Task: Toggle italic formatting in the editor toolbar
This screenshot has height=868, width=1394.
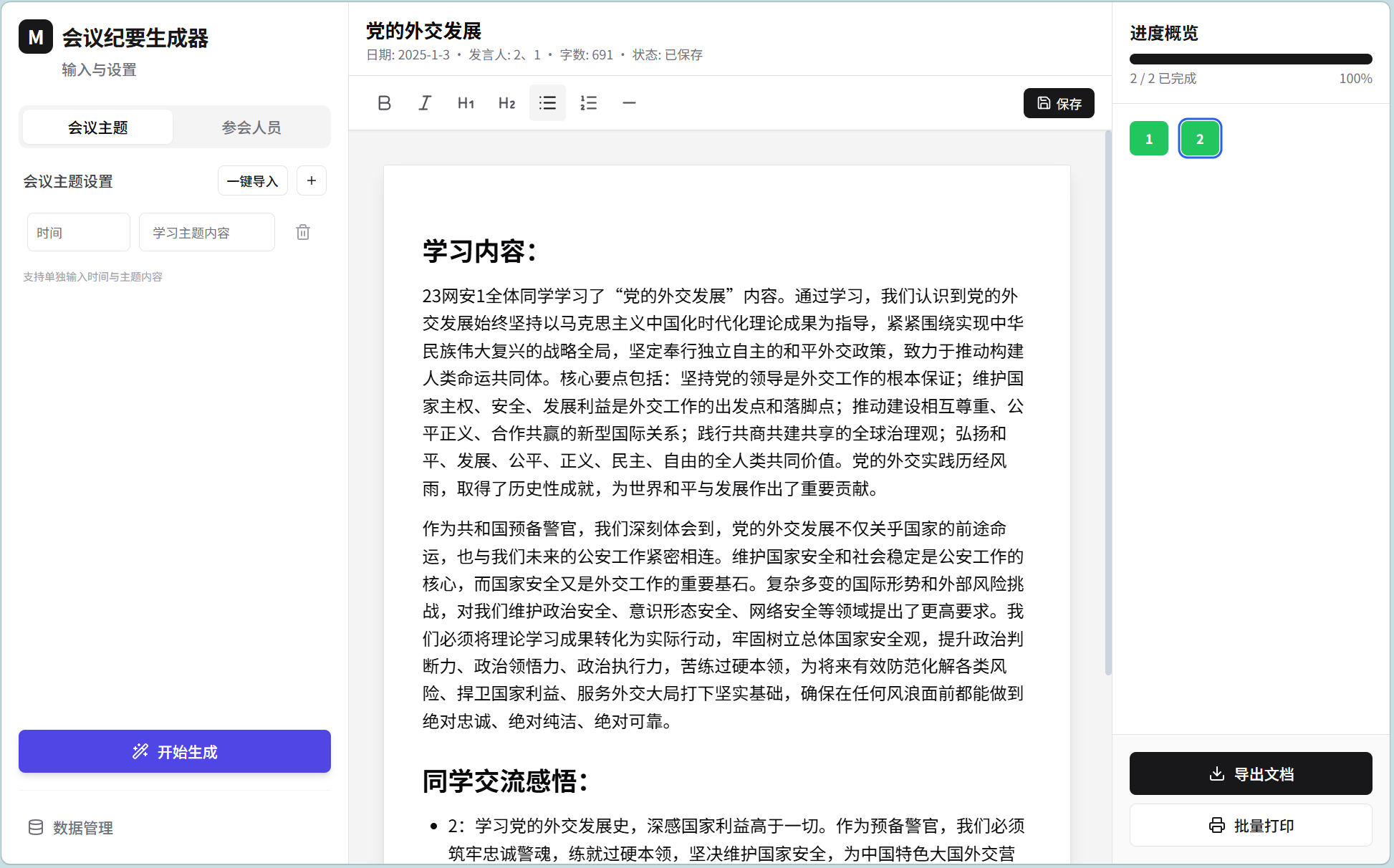Action: tap(425, 102)
